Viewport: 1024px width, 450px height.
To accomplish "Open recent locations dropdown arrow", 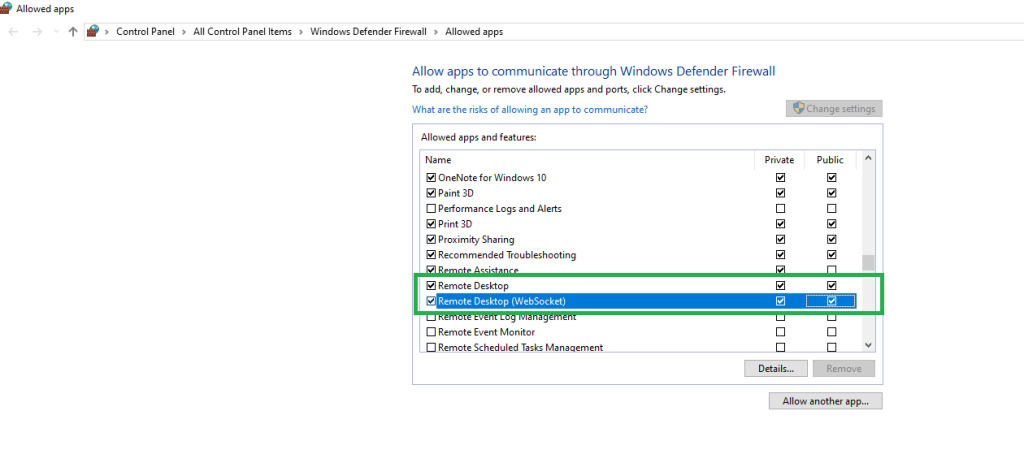I will point(56,31).
